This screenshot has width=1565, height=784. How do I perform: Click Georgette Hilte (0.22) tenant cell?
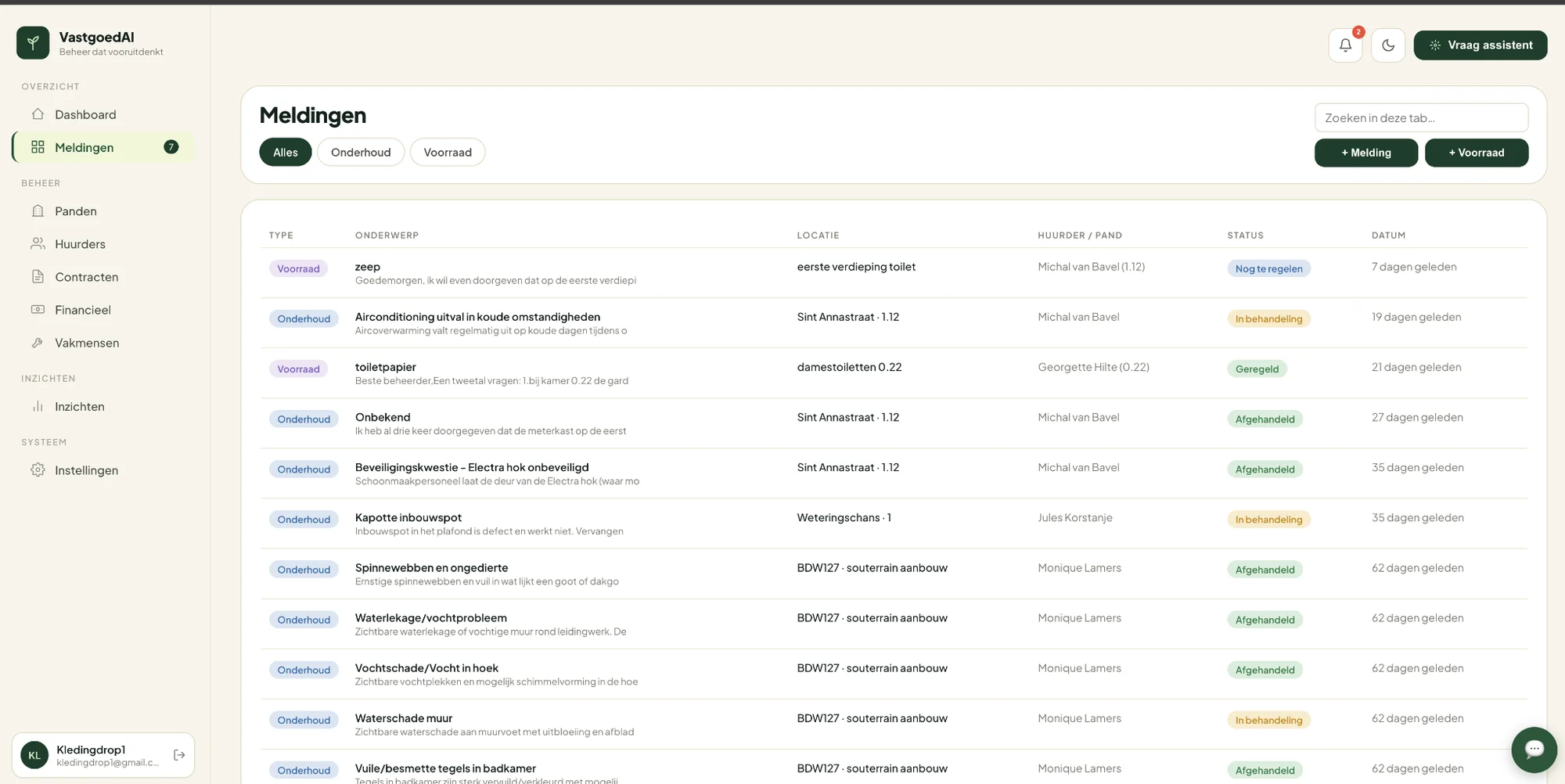(1093, 367)
